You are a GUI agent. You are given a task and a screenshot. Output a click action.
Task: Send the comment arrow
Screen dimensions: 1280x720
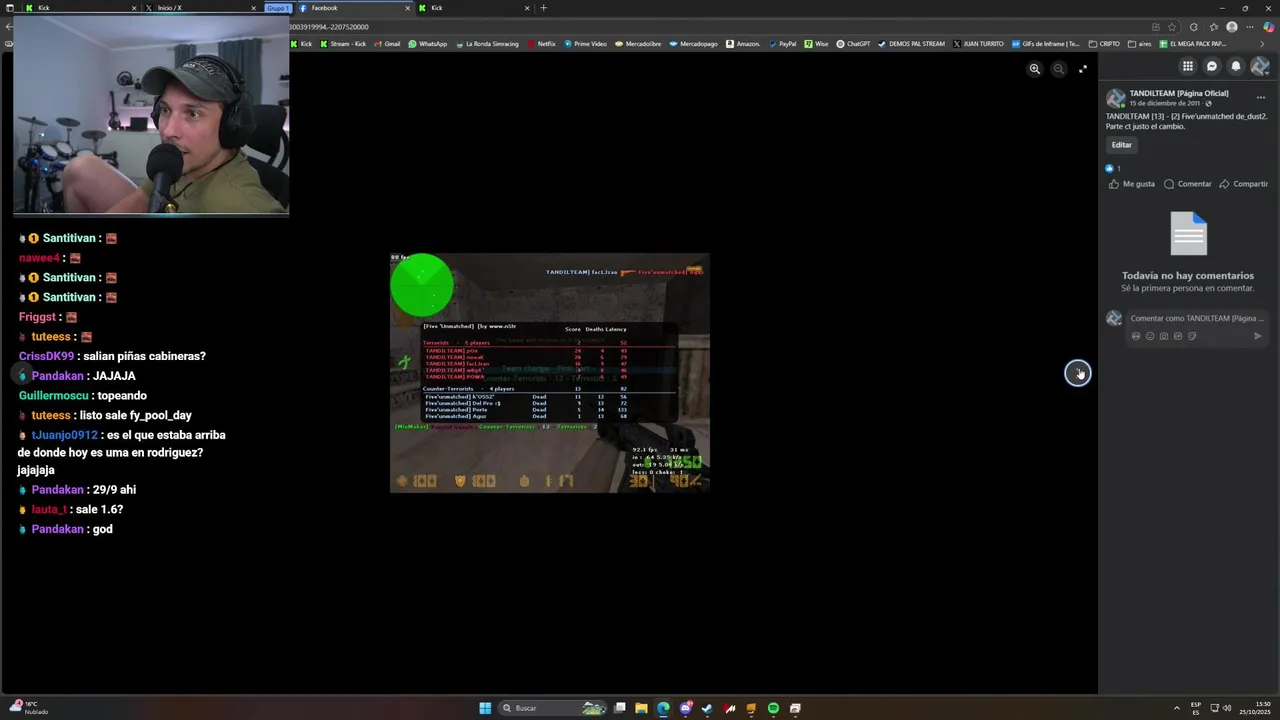pyautogui.click(x=1258, y=336)
